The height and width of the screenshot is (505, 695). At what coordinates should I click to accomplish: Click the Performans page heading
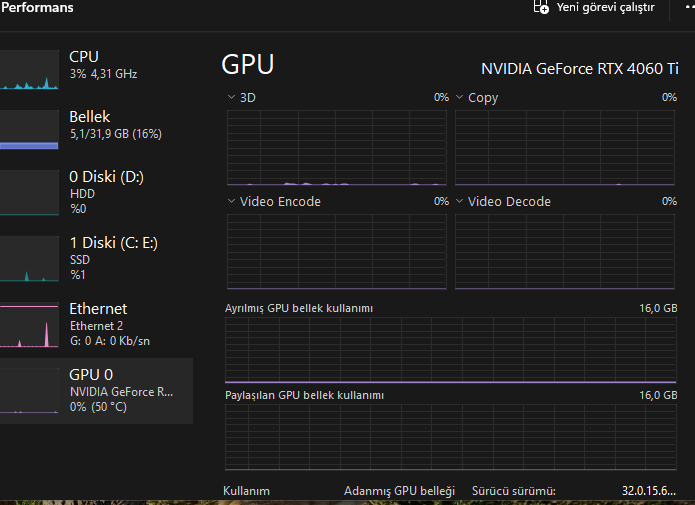coord(36,8)
